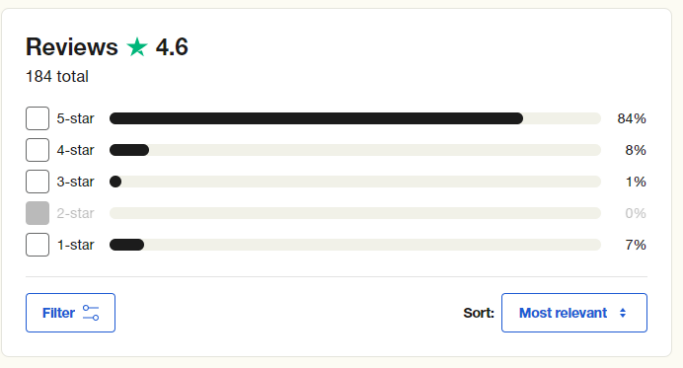This screenshot has width=683, height=368.
Task: Click the 5-star rating bar
Action: [x=355, y=118]
